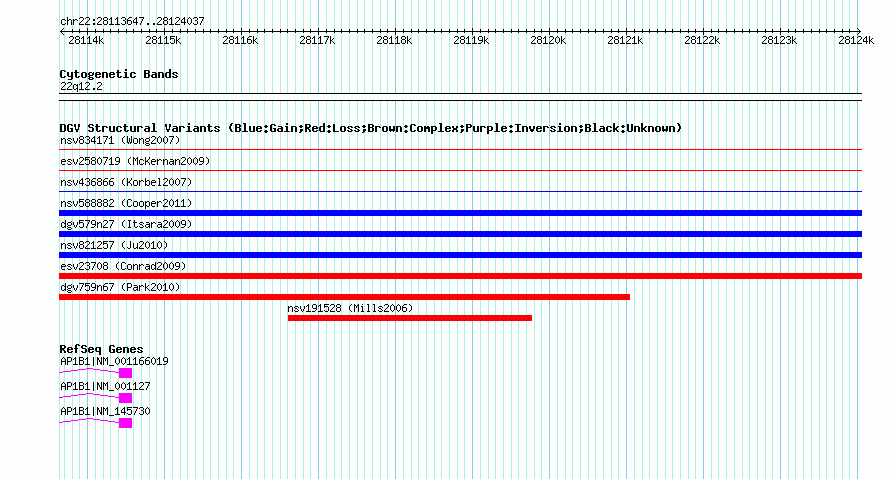The width and height of the screenshot is (890, 479).
Task: Select variant nsv588882 (Cooper2011) label
Action: [x=126, y=203]
